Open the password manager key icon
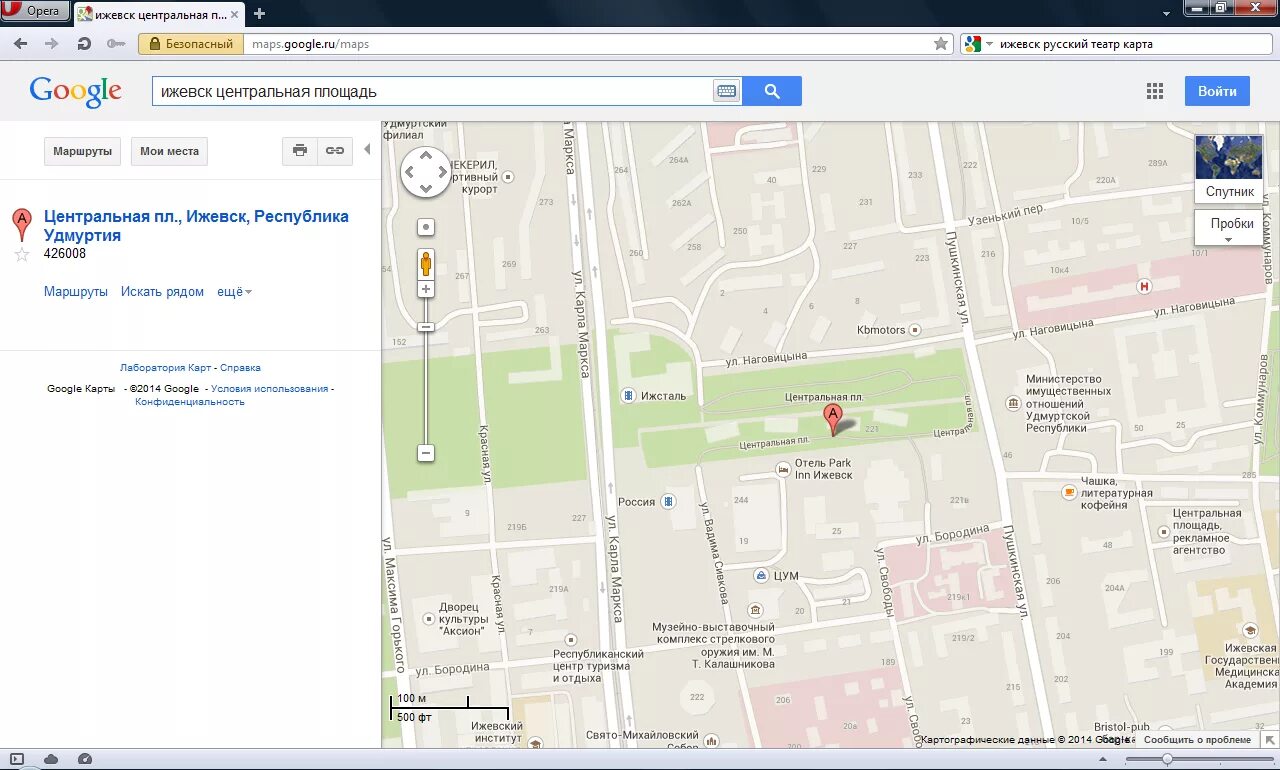The image size is (1280, 770). pos(116,44)
